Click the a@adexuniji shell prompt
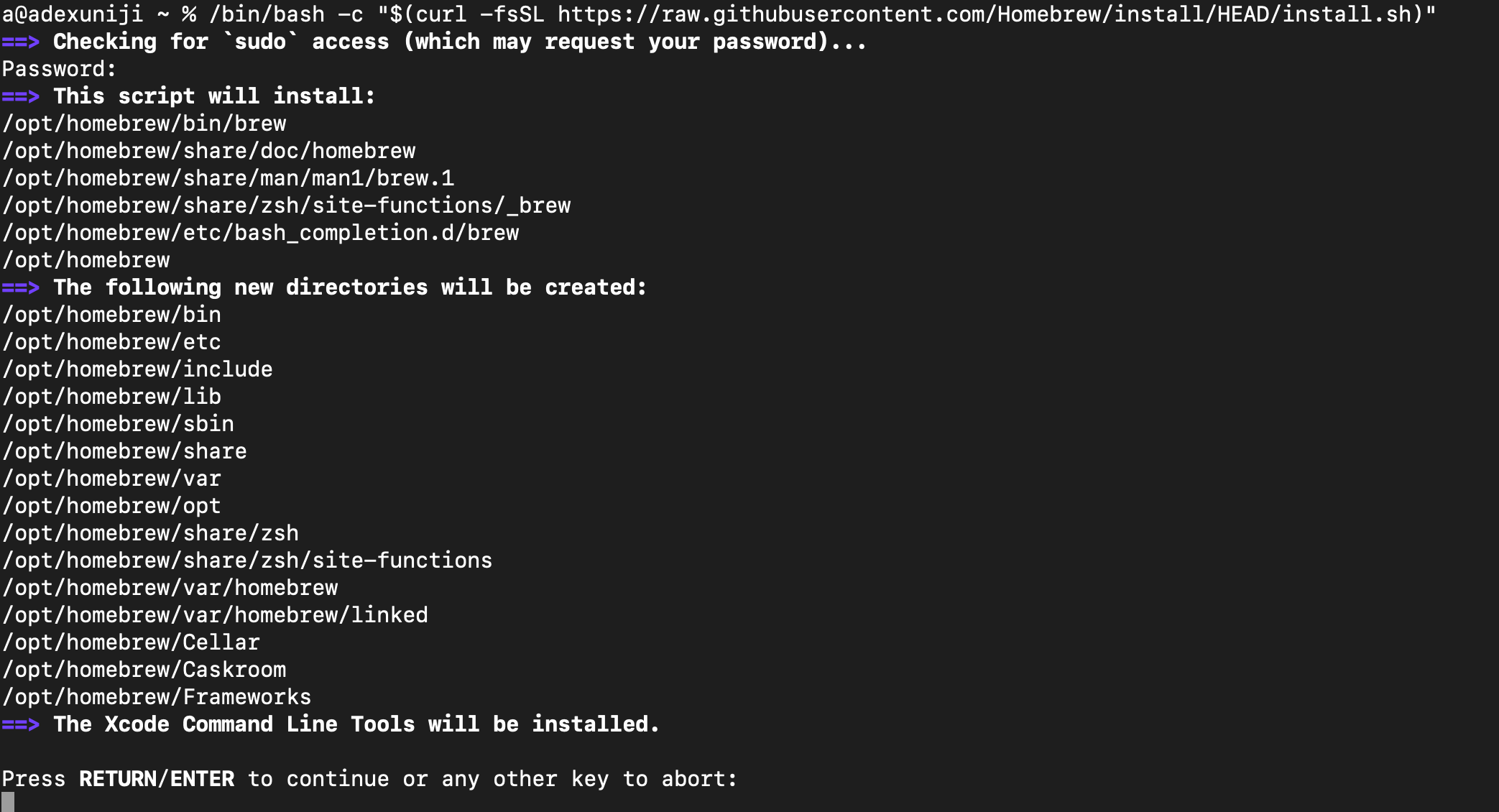This screenshot has width=1499, height=812. [73, 14]
